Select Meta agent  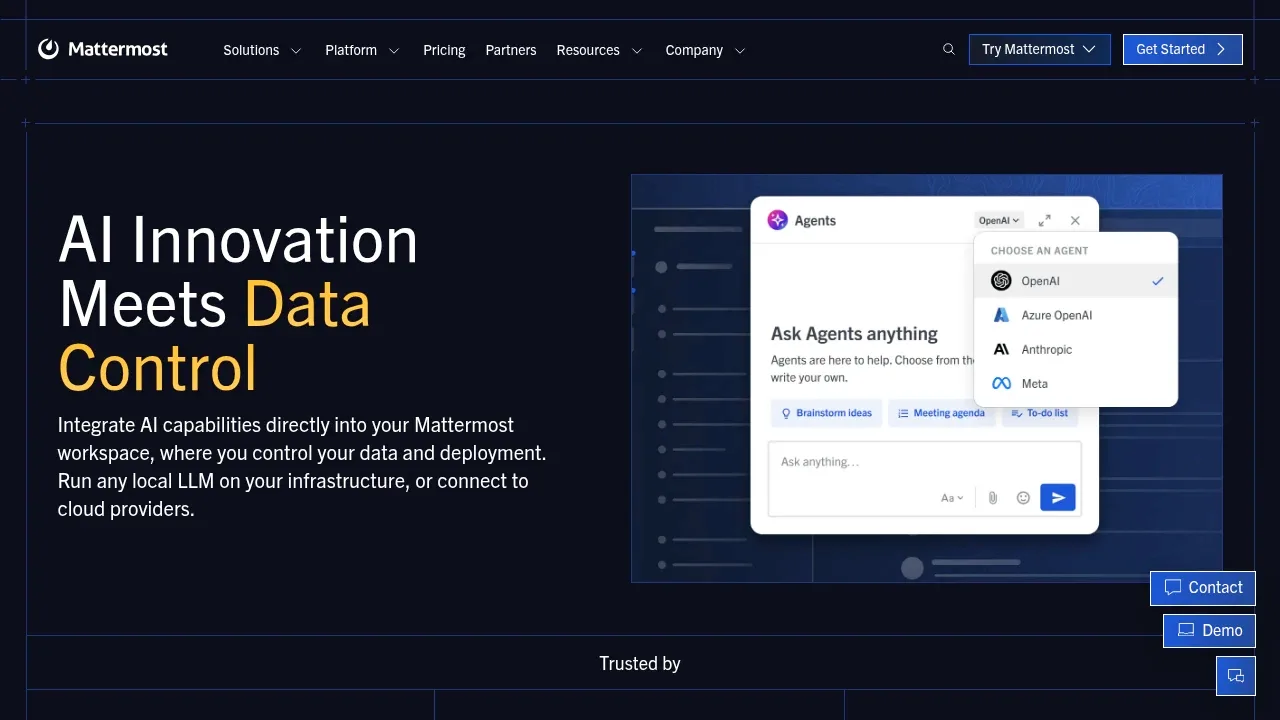1075,383
